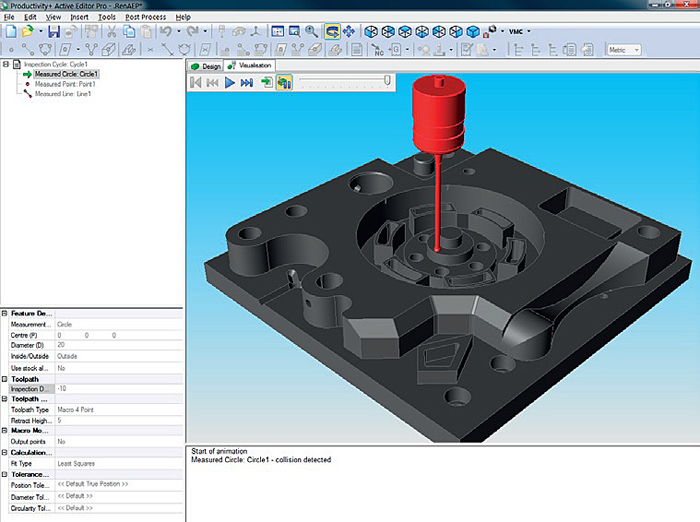The height and width of the screenshot is (522, 700).
Task: Switch to the Design tab
Action: 206,66
